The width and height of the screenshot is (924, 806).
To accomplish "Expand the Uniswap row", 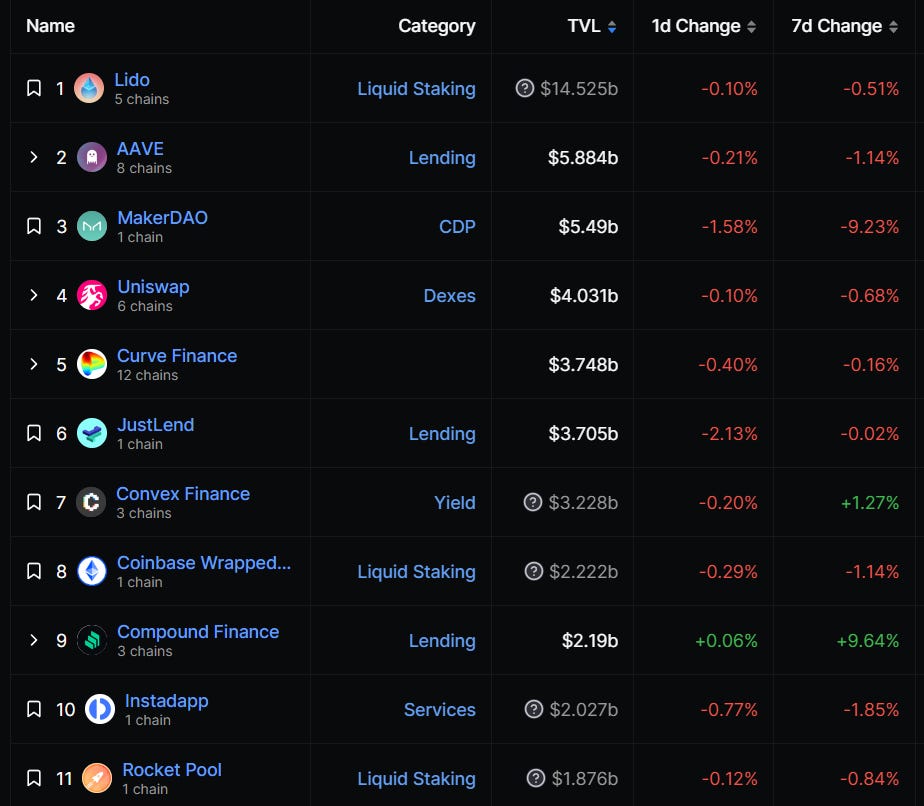I will coord(34,295).
